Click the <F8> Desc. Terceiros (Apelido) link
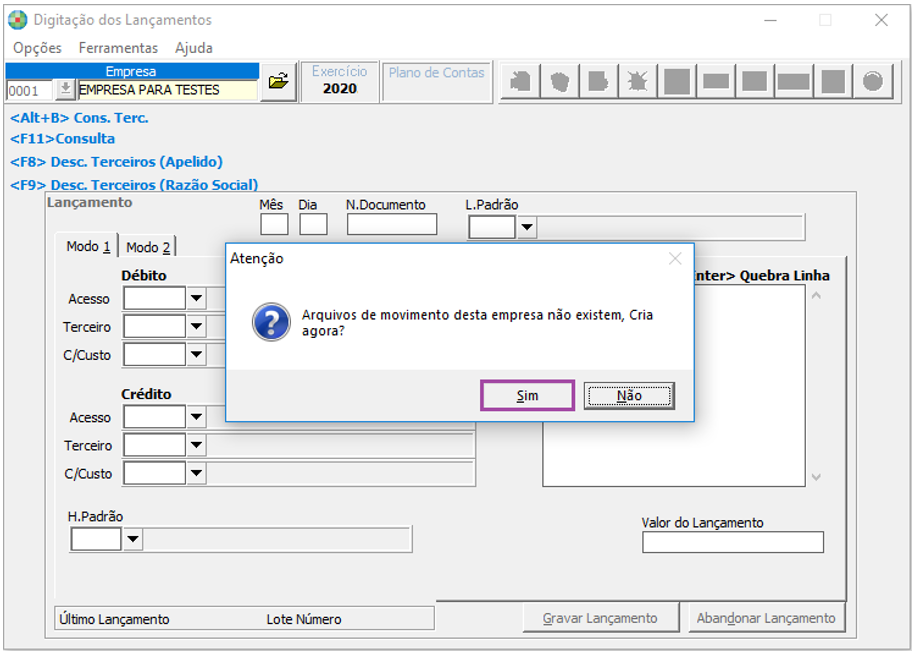 pyautogui.click(x=116, y=162)
